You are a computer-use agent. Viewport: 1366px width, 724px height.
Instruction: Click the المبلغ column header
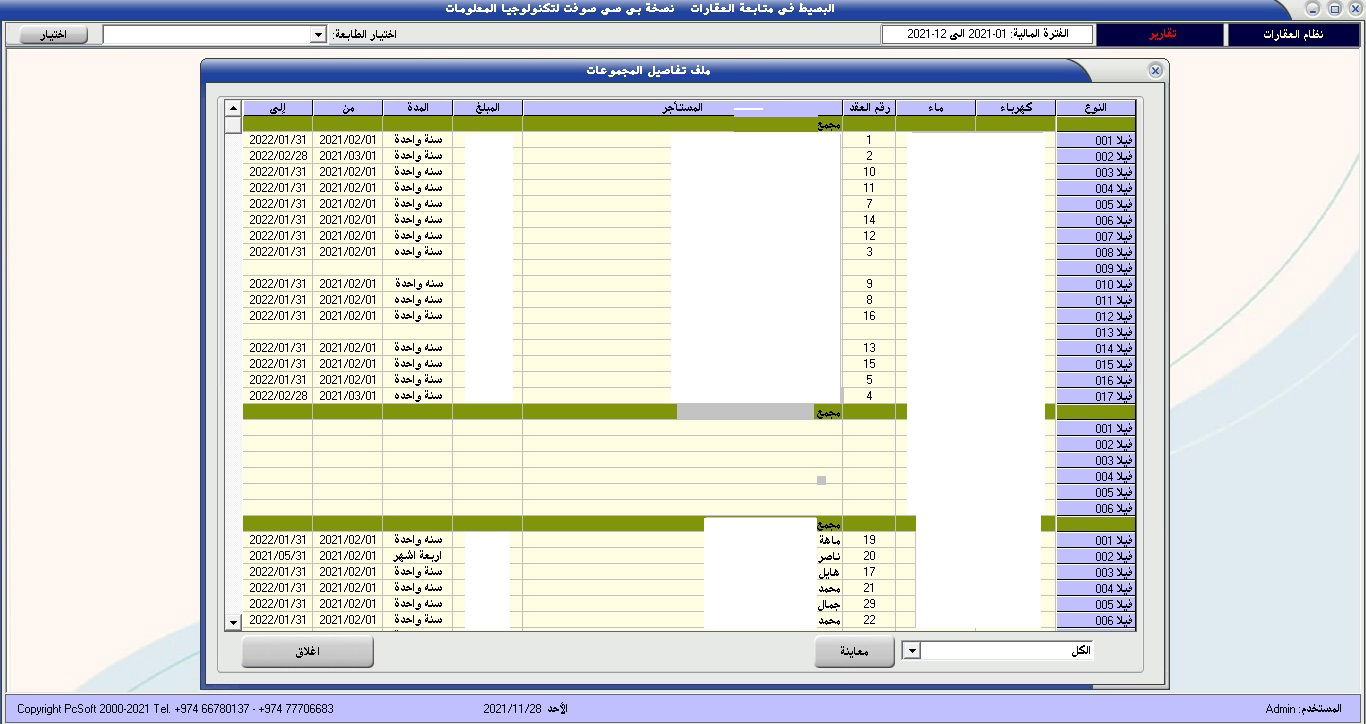click(487, 108)
